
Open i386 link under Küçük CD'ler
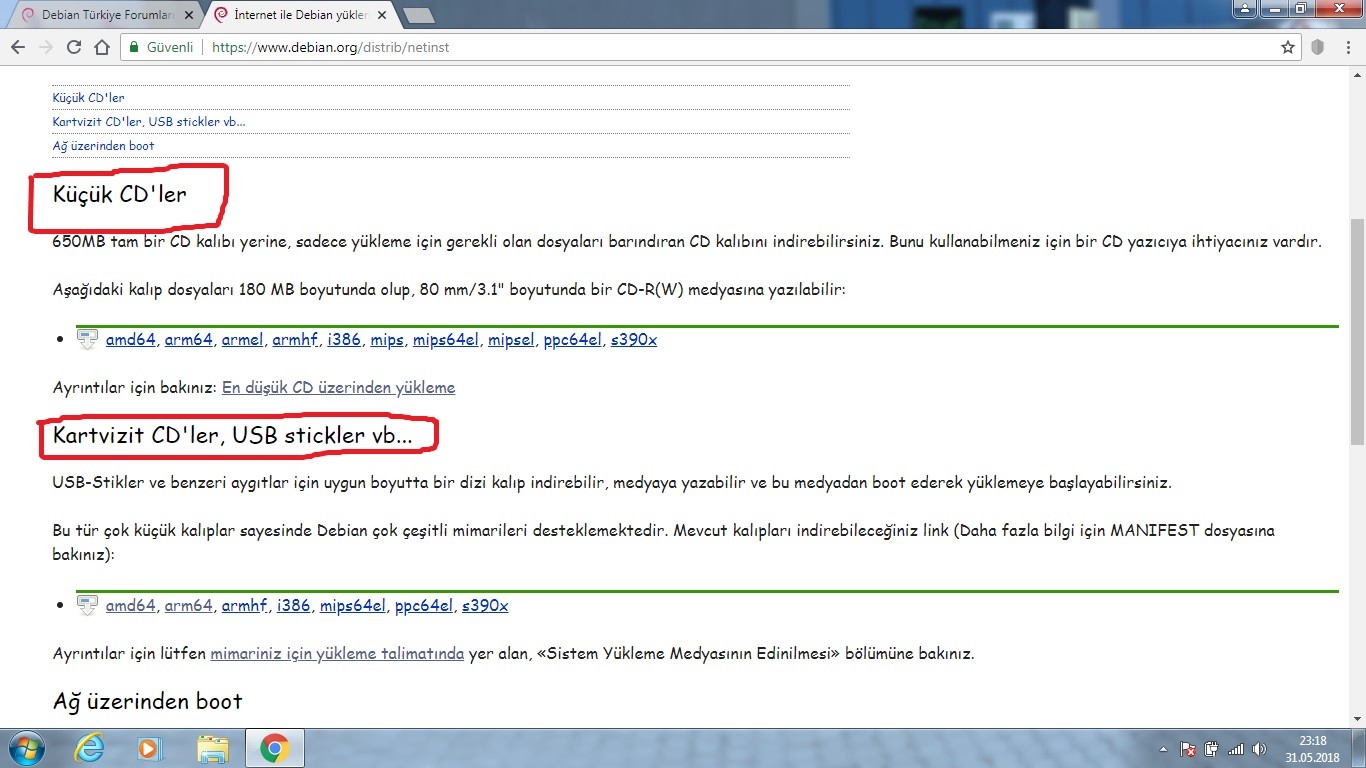[344, 340]
